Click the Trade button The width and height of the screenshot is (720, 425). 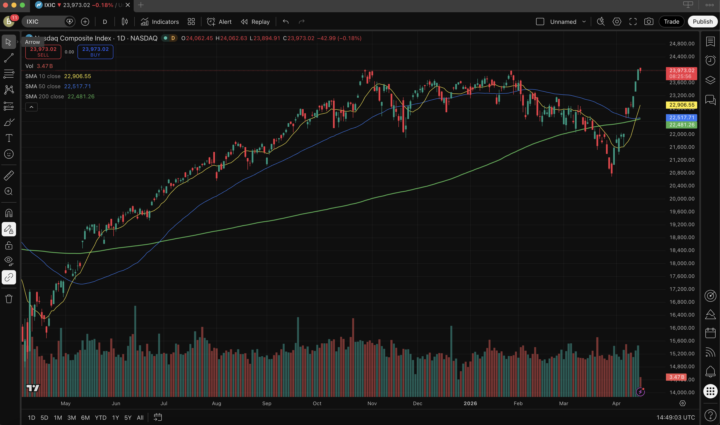tap(671, 22)
